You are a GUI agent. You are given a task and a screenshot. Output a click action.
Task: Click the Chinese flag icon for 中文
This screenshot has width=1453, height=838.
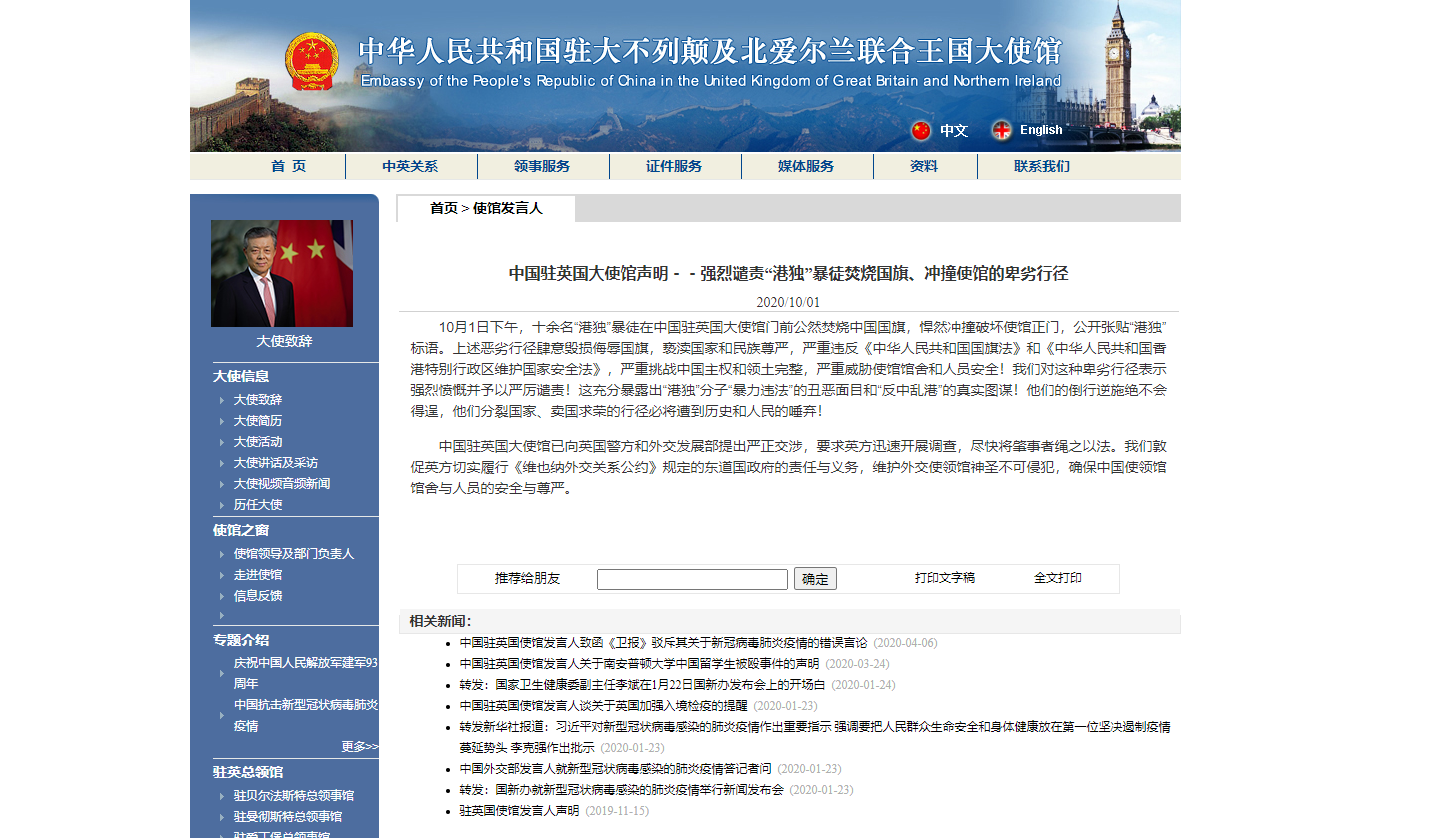coord(920,130)
